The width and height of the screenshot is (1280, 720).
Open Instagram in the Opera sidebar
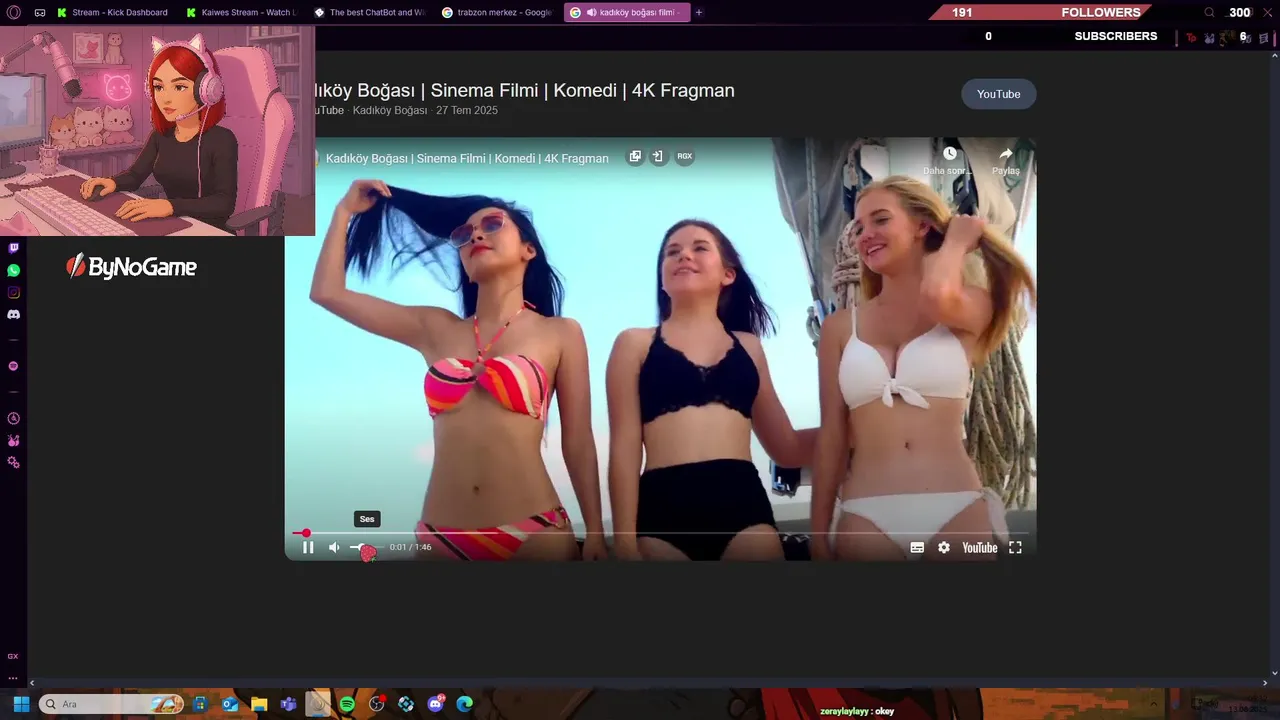click(x=13, y=292)
